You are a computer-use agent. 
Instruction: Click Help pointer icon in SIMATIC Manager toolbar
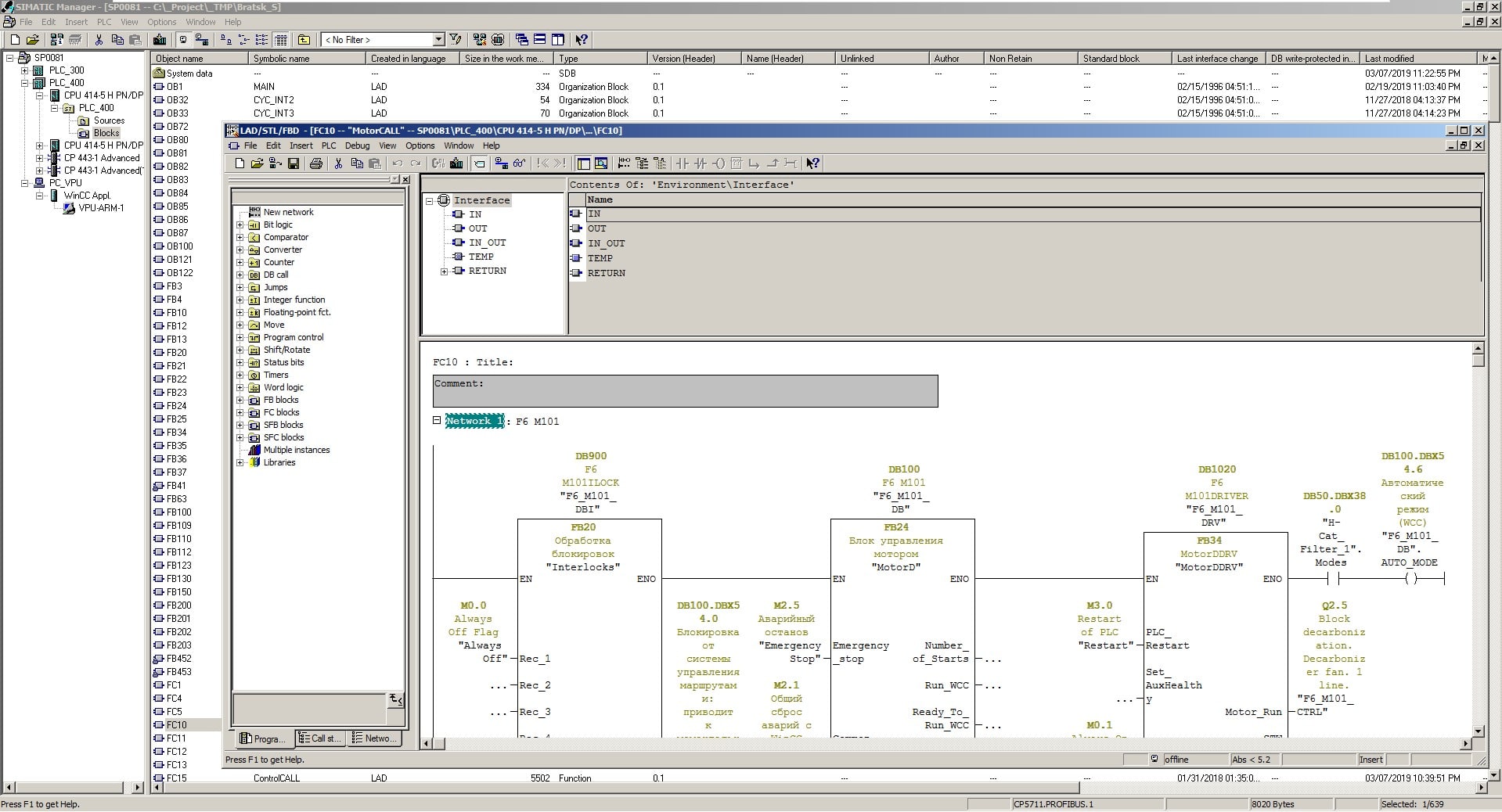pyautogui.click(x=581, y=40)
